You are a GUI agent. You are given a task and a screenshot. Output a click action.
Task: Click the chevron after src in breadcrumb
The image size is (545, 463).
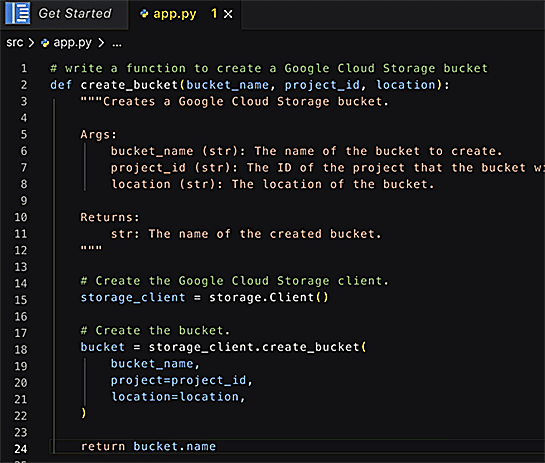pyautogui.click(x=31, y=43)
